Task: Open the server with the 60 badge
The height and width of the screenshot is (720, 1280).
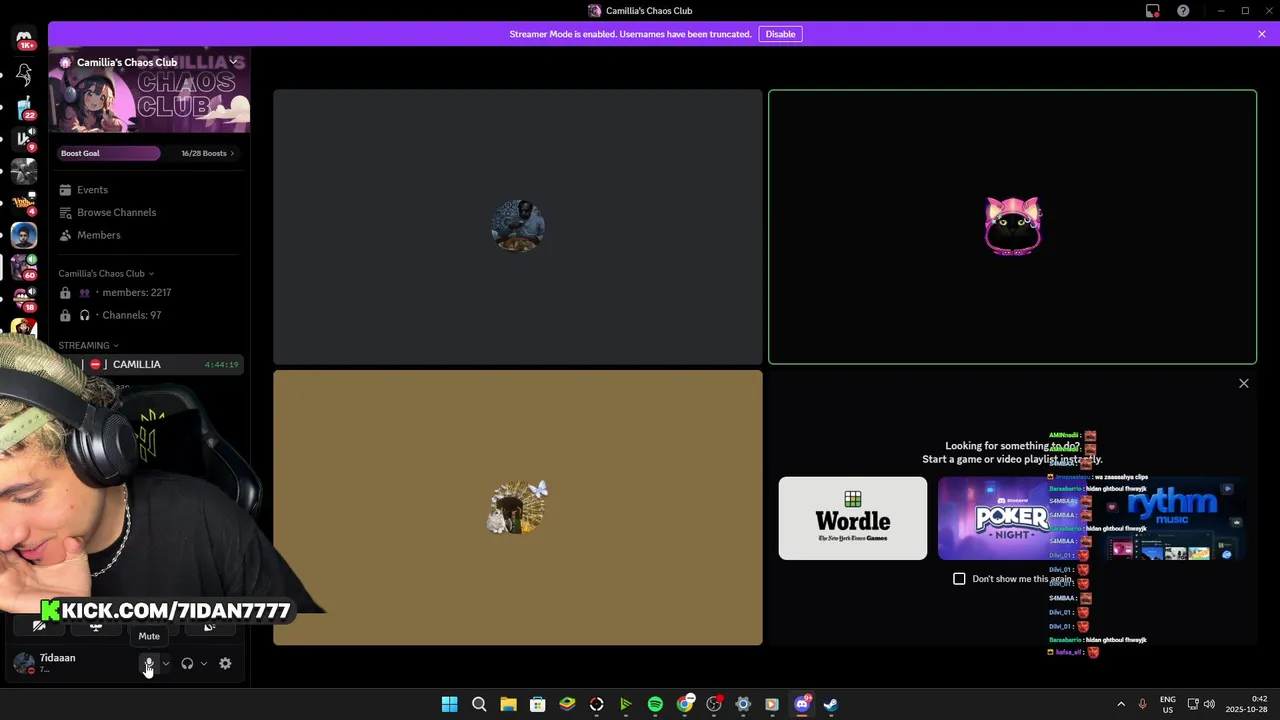Action: tap(24, 267)
